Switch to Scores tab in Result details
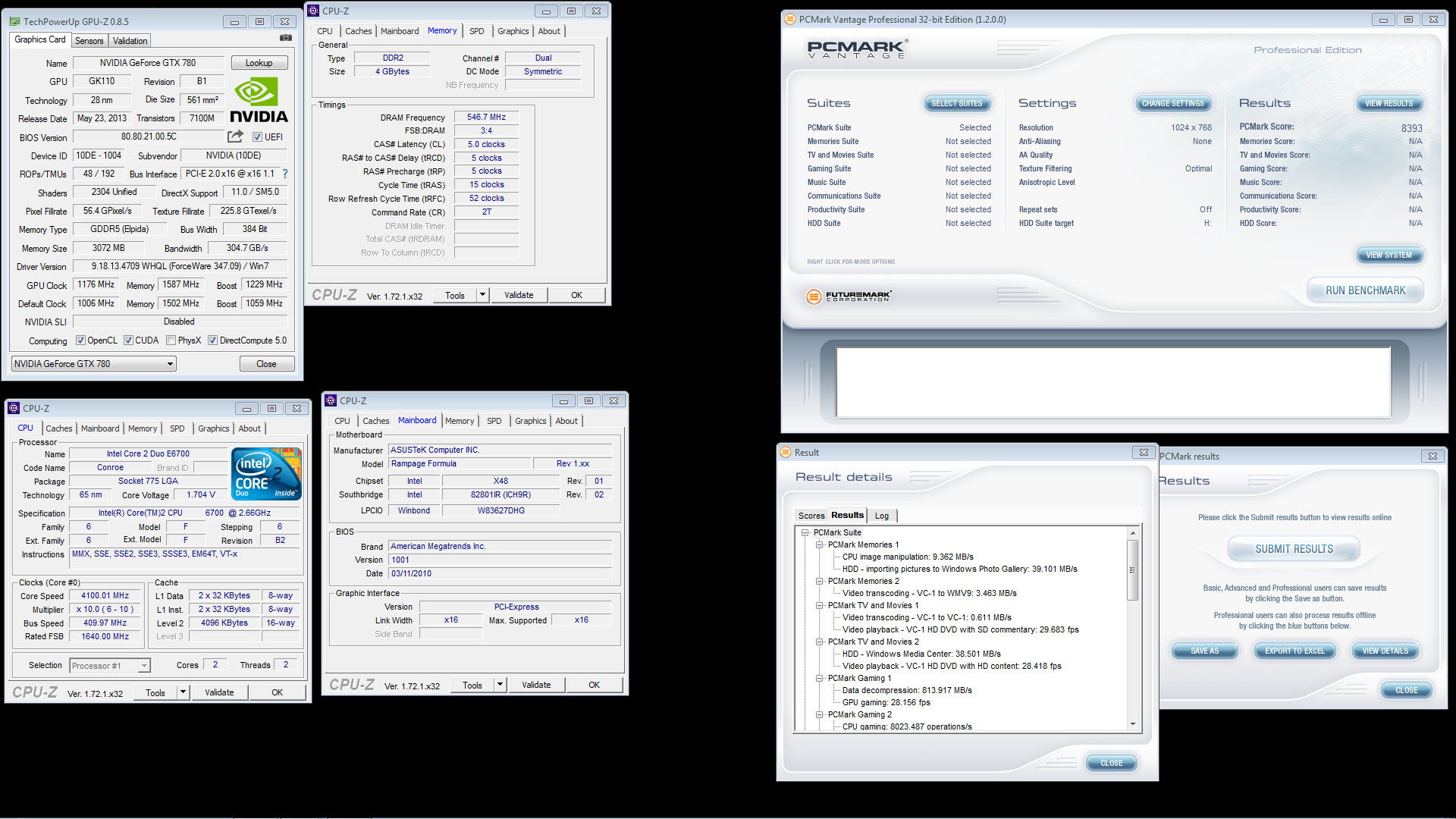Viewport: 1456px width, 819px height. pyautogui.click(x=811, y=516)
